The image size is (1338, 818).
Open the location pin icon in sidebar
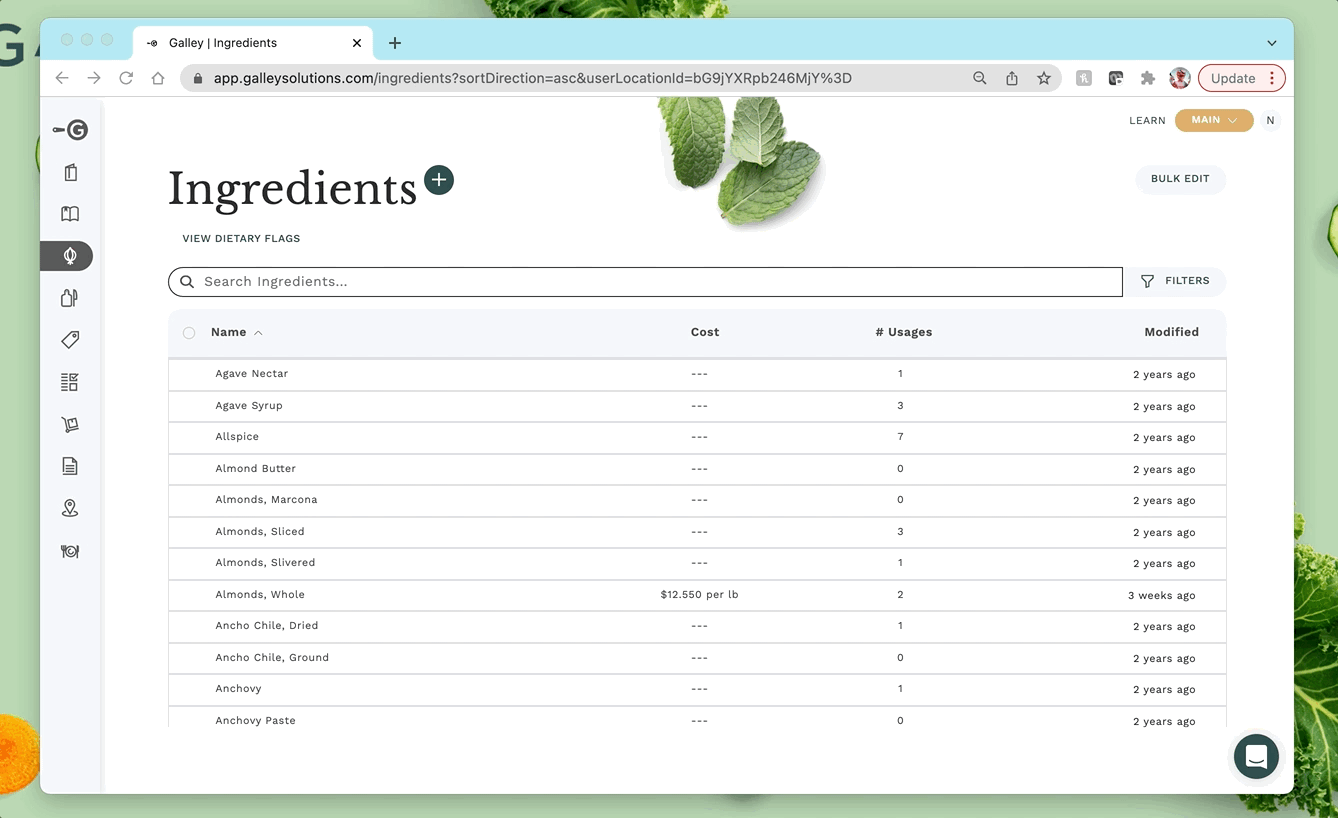point(70,508)
